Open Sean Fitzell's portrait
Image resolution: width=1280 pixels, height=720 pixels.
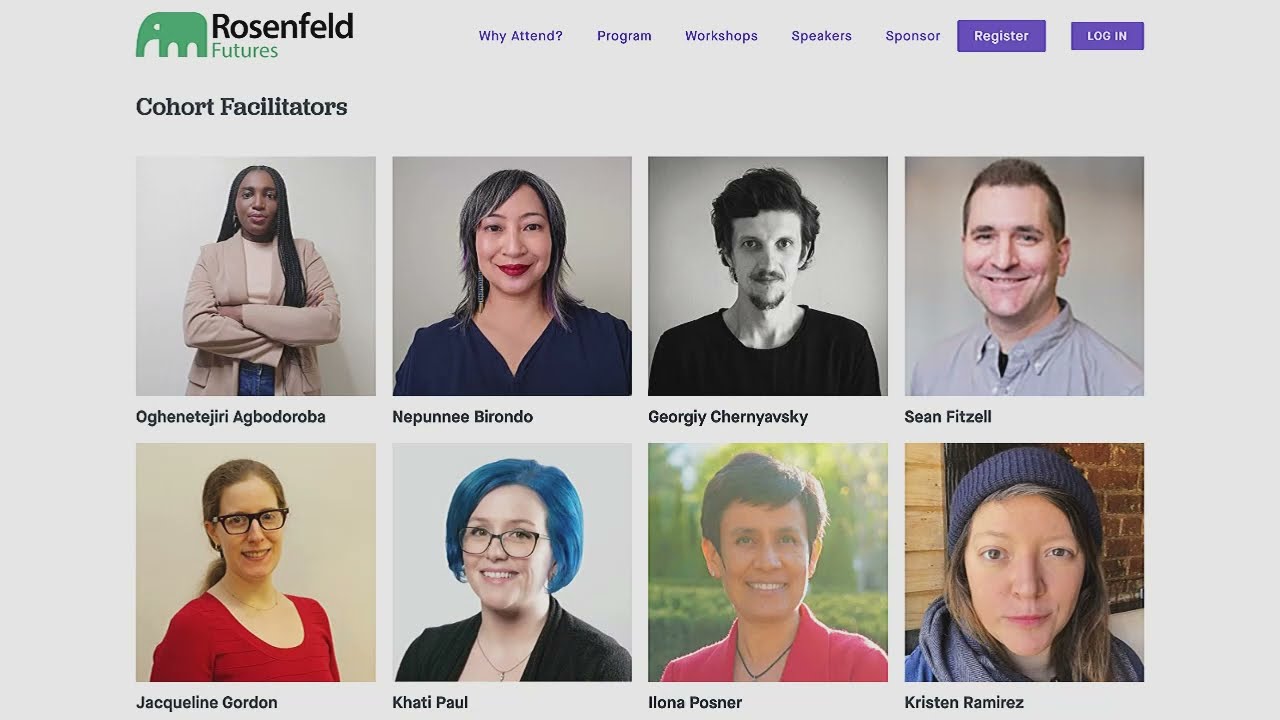(1024, 276)
